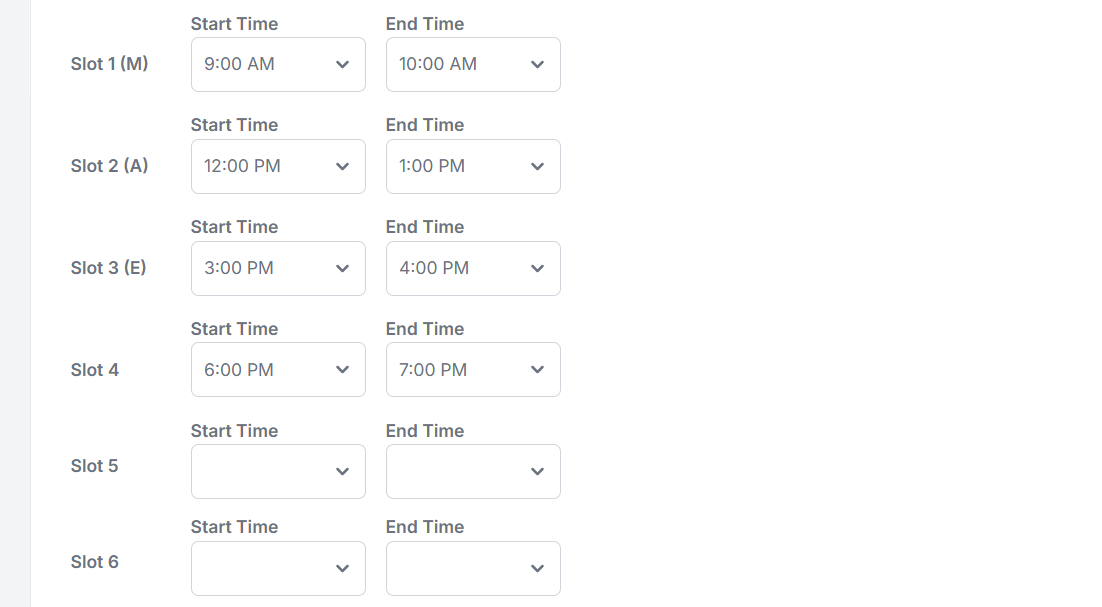The image size is (1102, 607).
Task: Select the empty Slot 5 Start Time field
Action: click(277, 472)
